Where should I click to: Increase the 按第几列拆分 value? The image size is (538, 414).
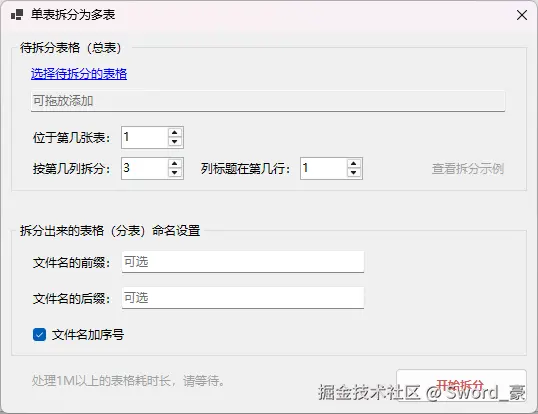(175, 163)
